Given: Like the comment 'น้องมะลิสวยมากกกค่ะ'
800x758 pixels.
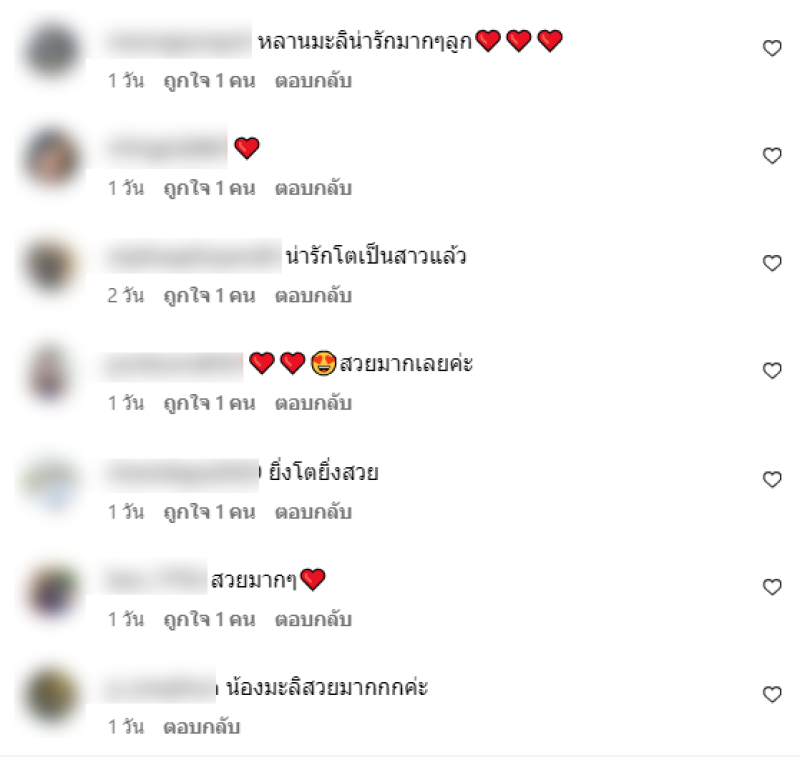Looking at the screenshot, I should pyautogui.click(x=772, y=695).
